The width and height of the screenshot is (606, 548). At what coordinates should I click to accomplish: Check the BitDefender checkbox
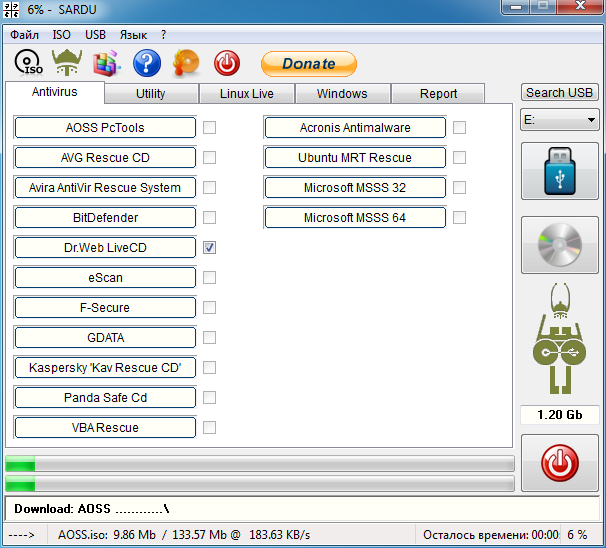click(x=209, y=218)
